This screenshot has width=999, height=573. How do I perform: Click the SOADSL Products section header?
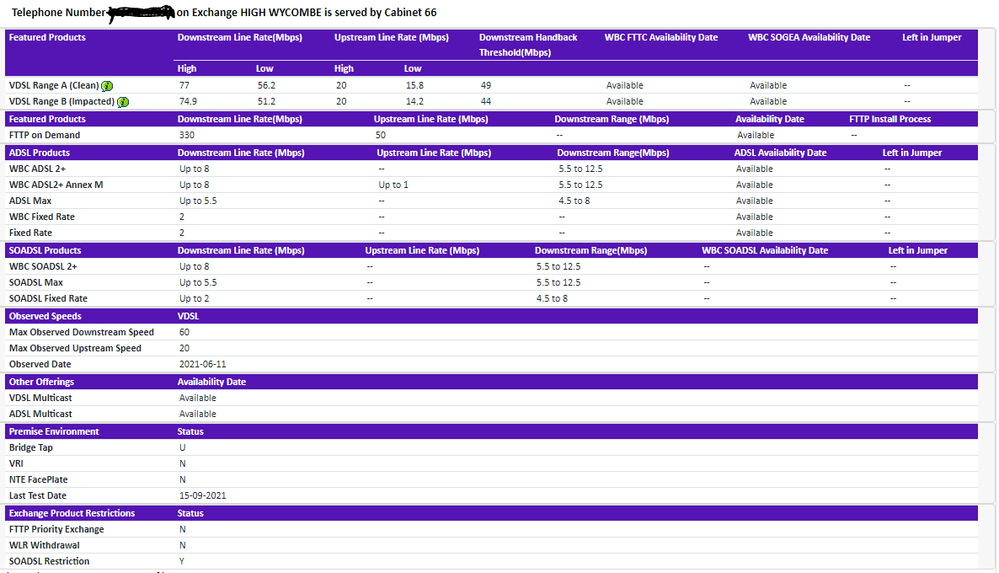point(45,250)
